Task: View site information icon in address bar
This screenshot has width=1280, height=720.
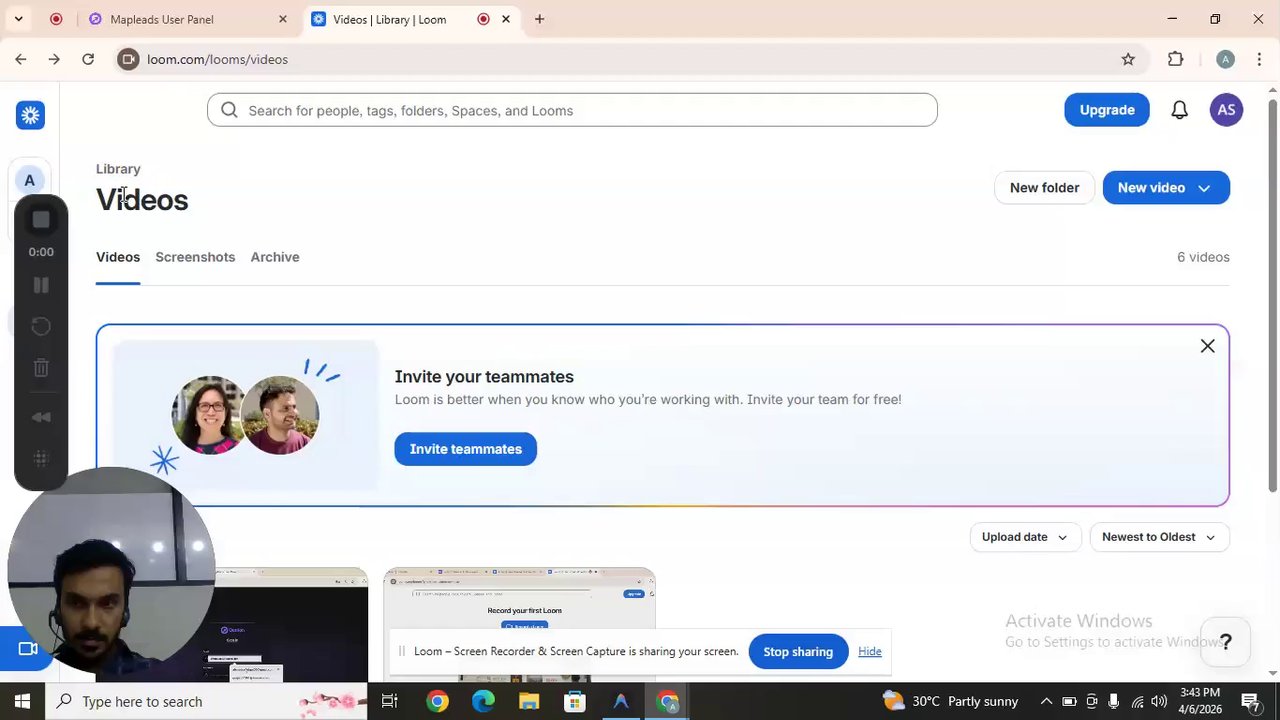Action: tap(128, 59)
